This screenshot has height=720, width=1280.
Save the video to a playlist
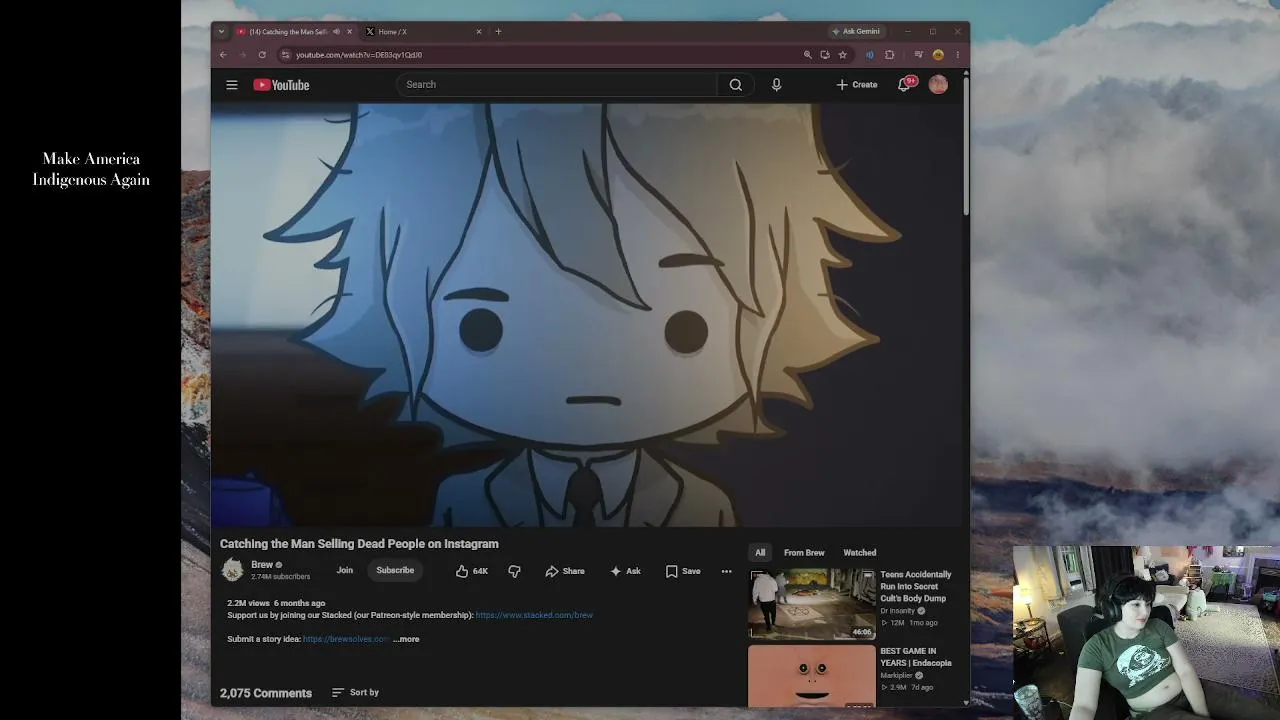pos(683,571)
